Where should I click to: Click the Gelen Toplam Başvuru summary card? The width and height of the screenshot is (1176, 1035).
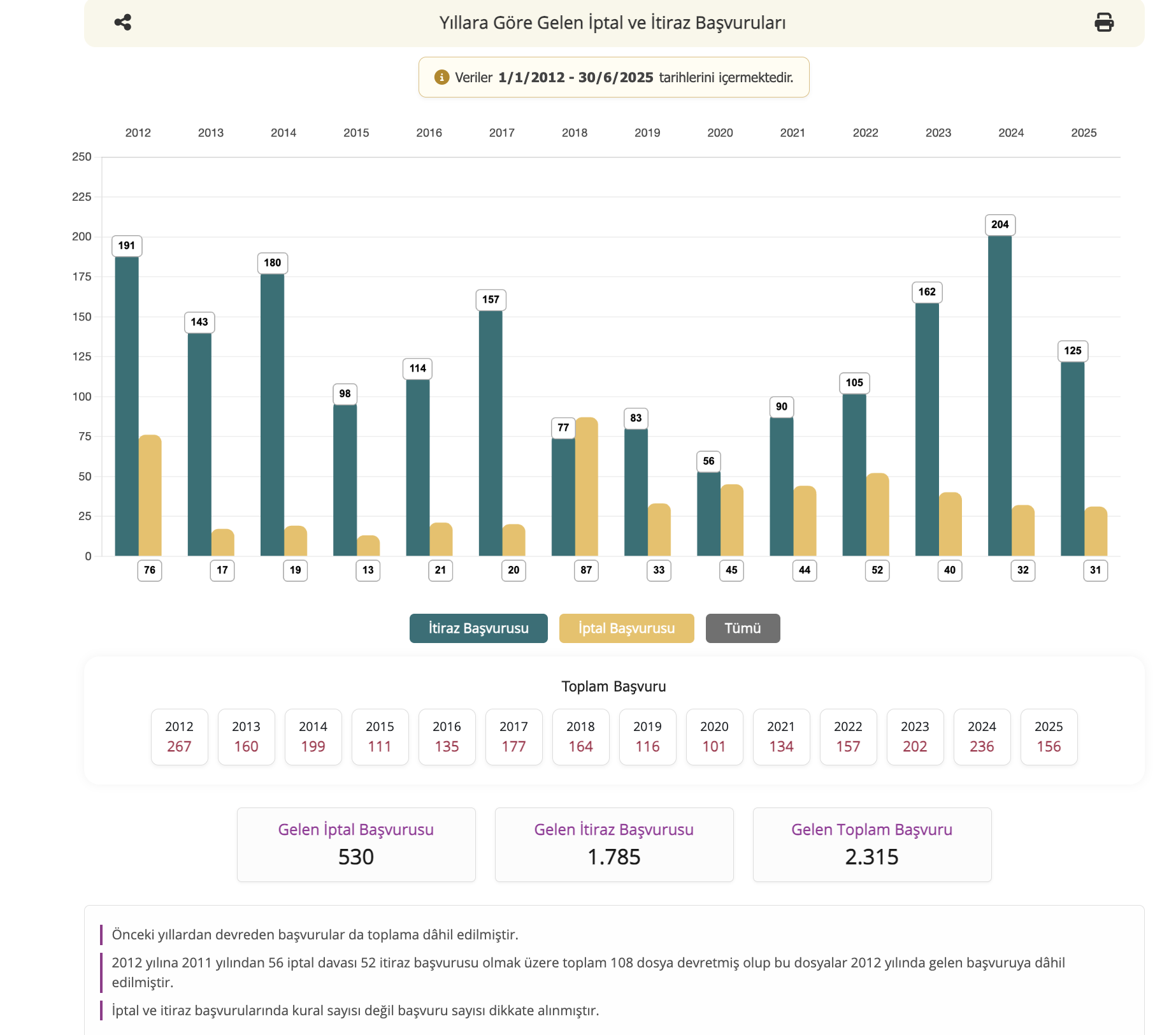(871, 844)
